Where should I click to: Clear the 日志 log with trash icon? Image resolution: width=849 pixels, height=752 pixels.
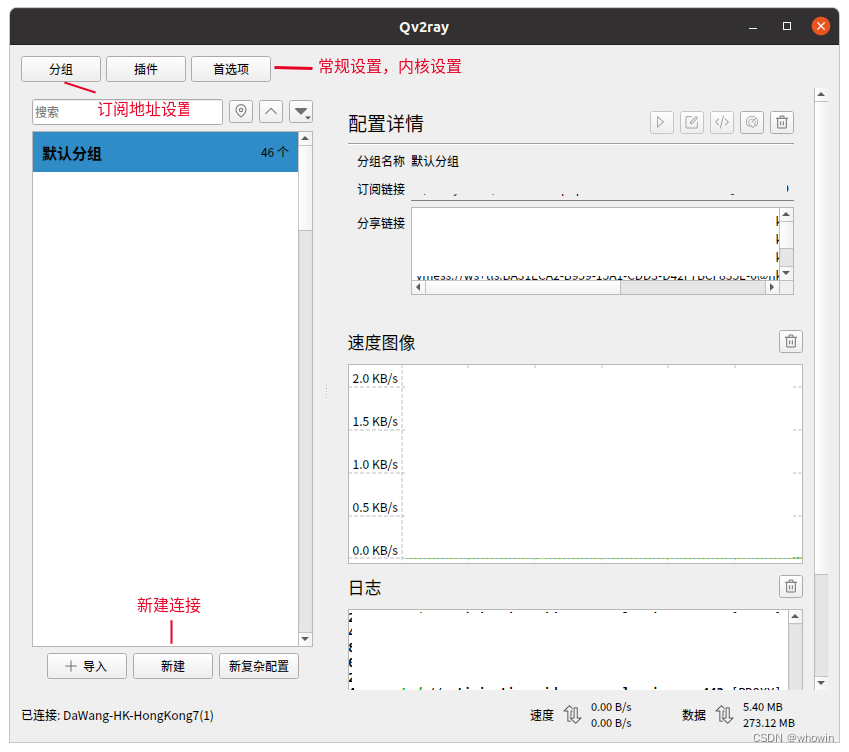791,586
